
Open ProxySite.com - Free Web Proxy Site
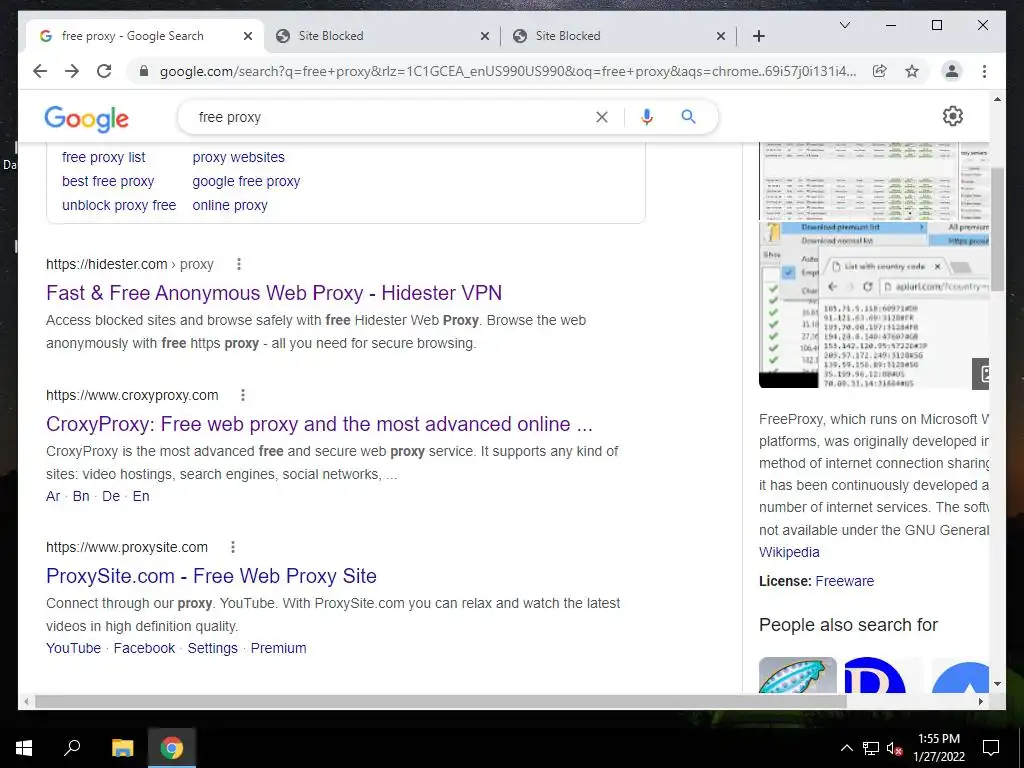click(211, 576)
